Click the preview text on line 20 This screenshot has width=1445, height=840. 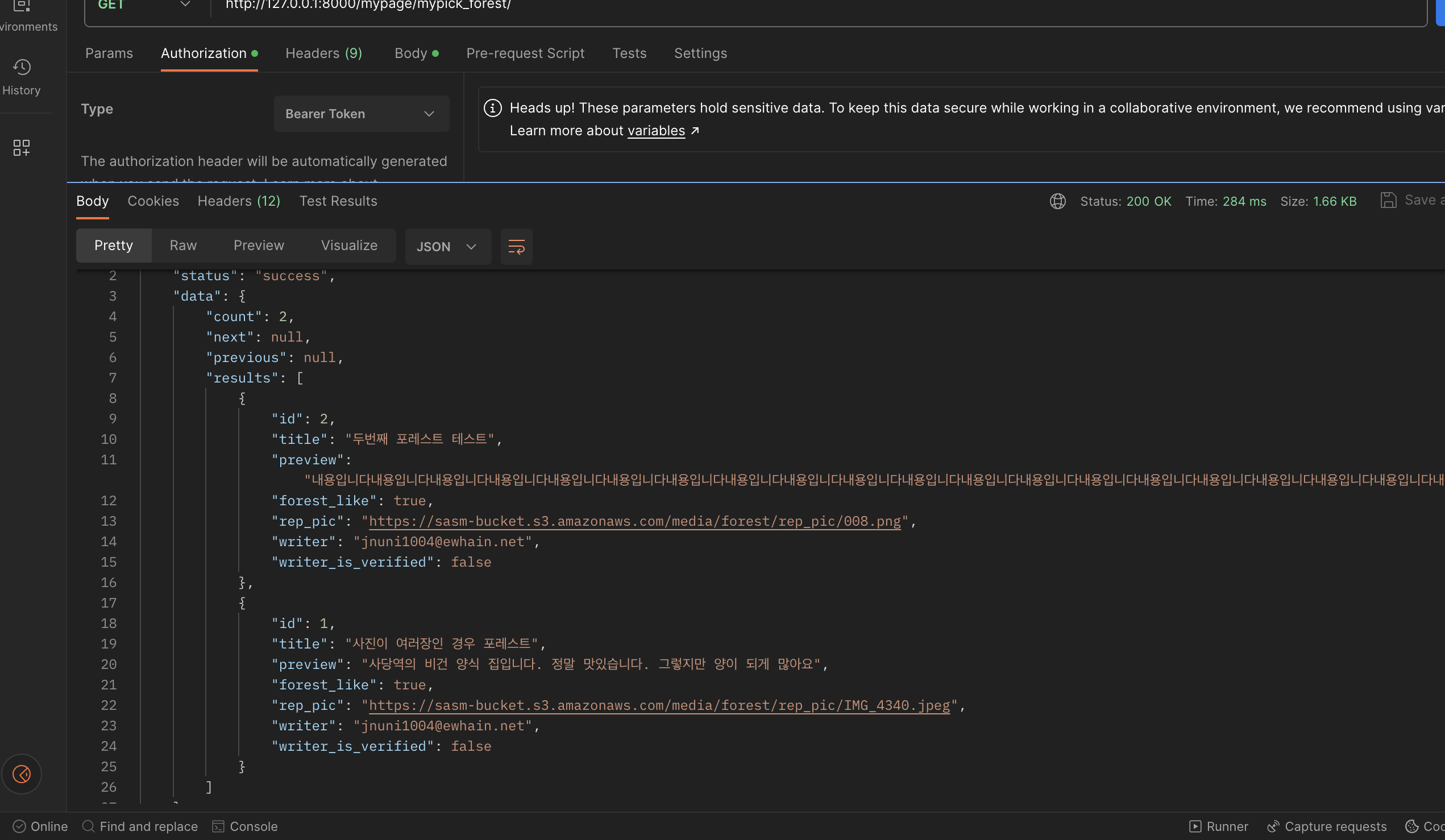591,664
